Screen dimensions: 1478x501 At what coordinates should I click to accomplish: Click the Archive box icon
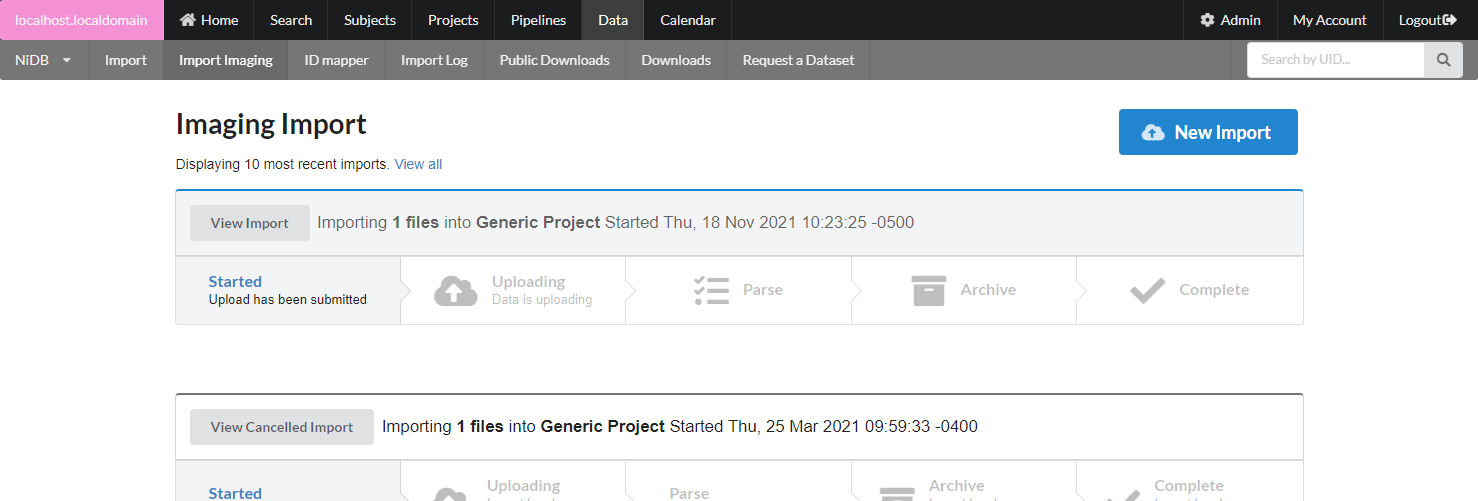[x=929, y=290]
